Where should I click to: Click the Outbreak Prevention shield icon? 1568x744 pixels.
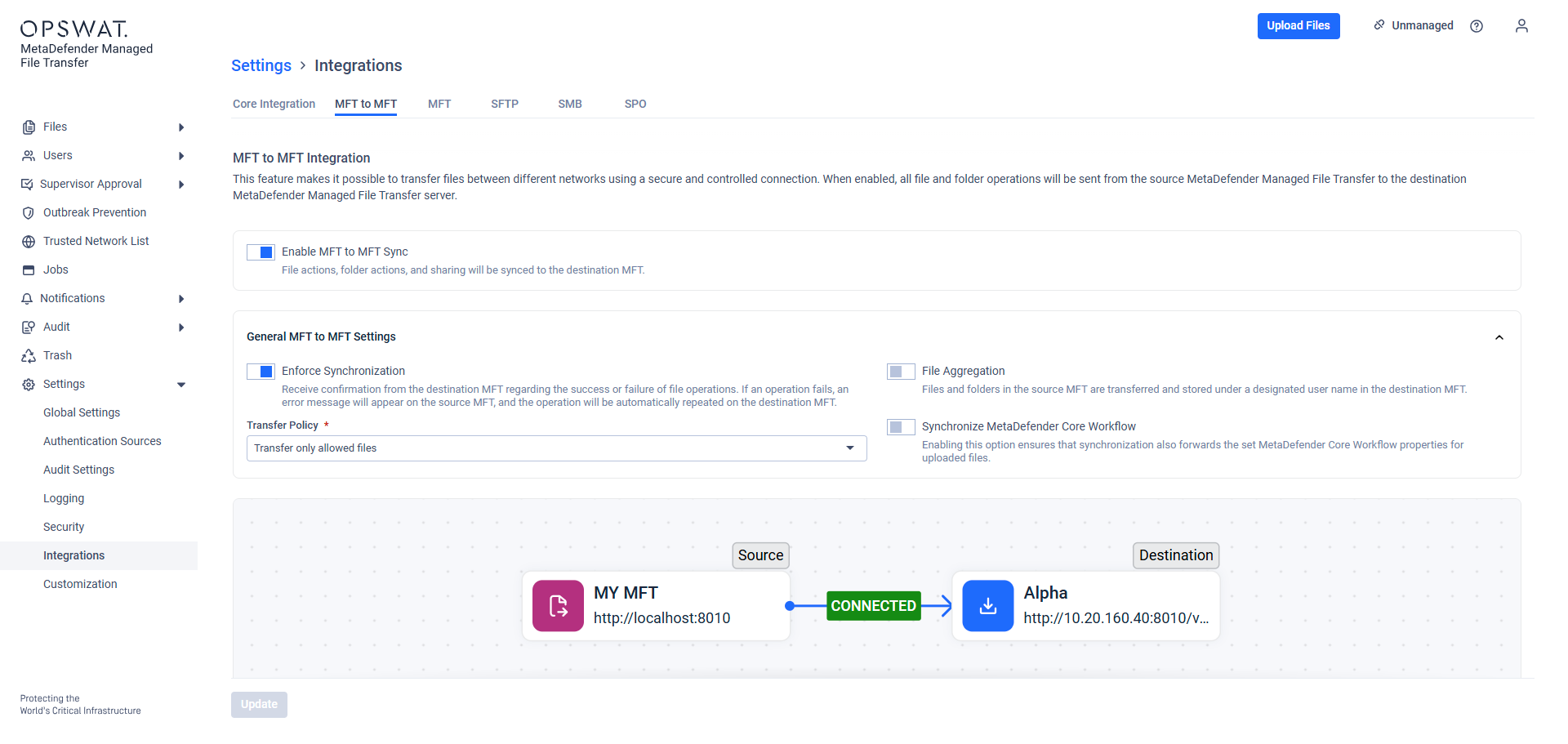coord(29,212)
